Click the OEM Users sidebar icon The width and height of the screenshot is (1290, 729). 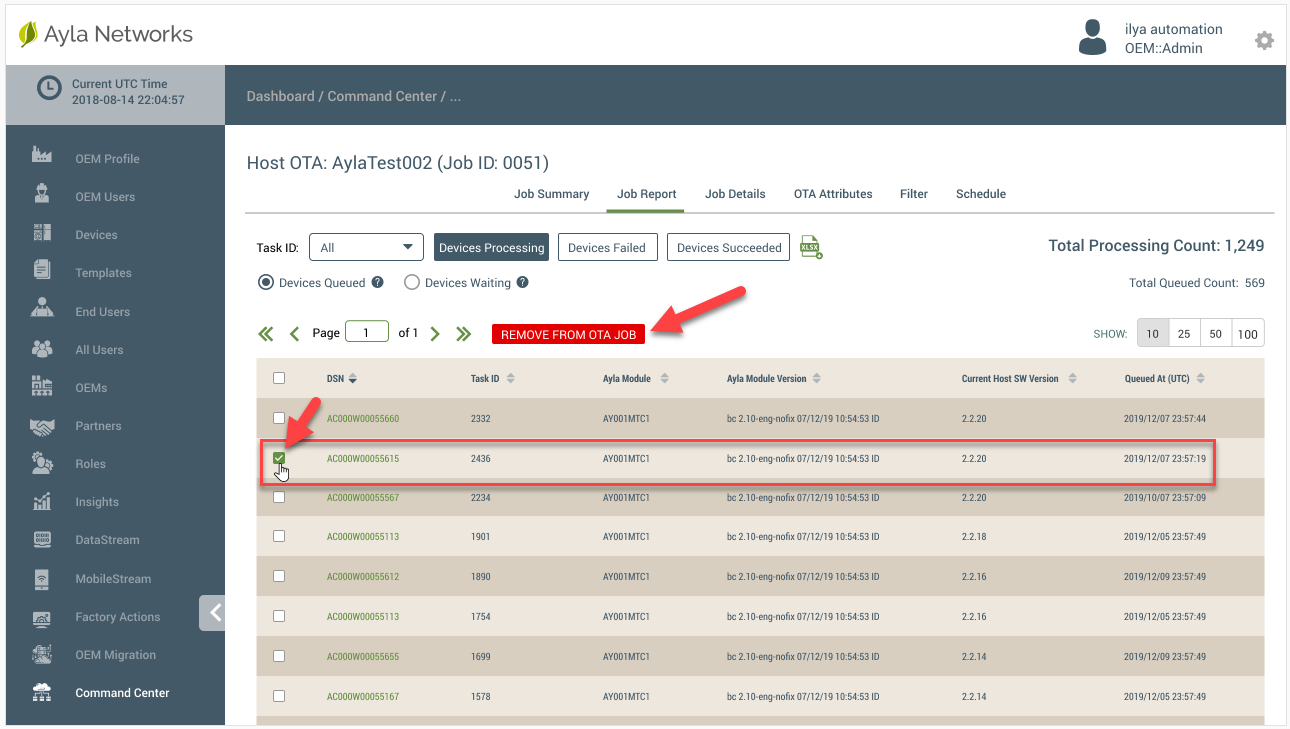point(42,194)
